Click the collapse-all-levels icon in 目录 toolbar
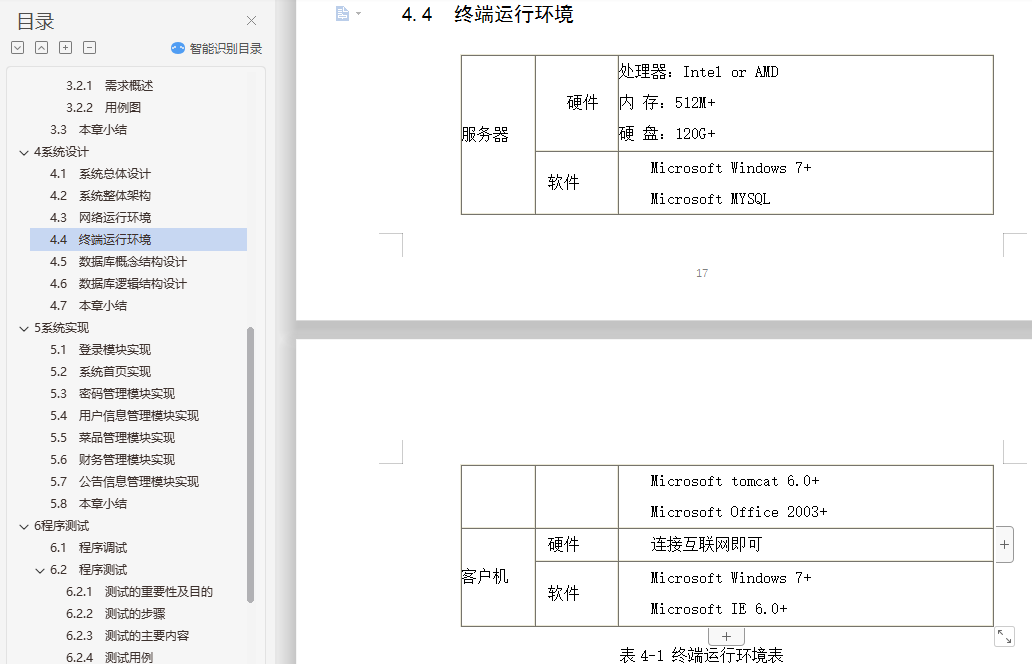 (x=41, y=47)
